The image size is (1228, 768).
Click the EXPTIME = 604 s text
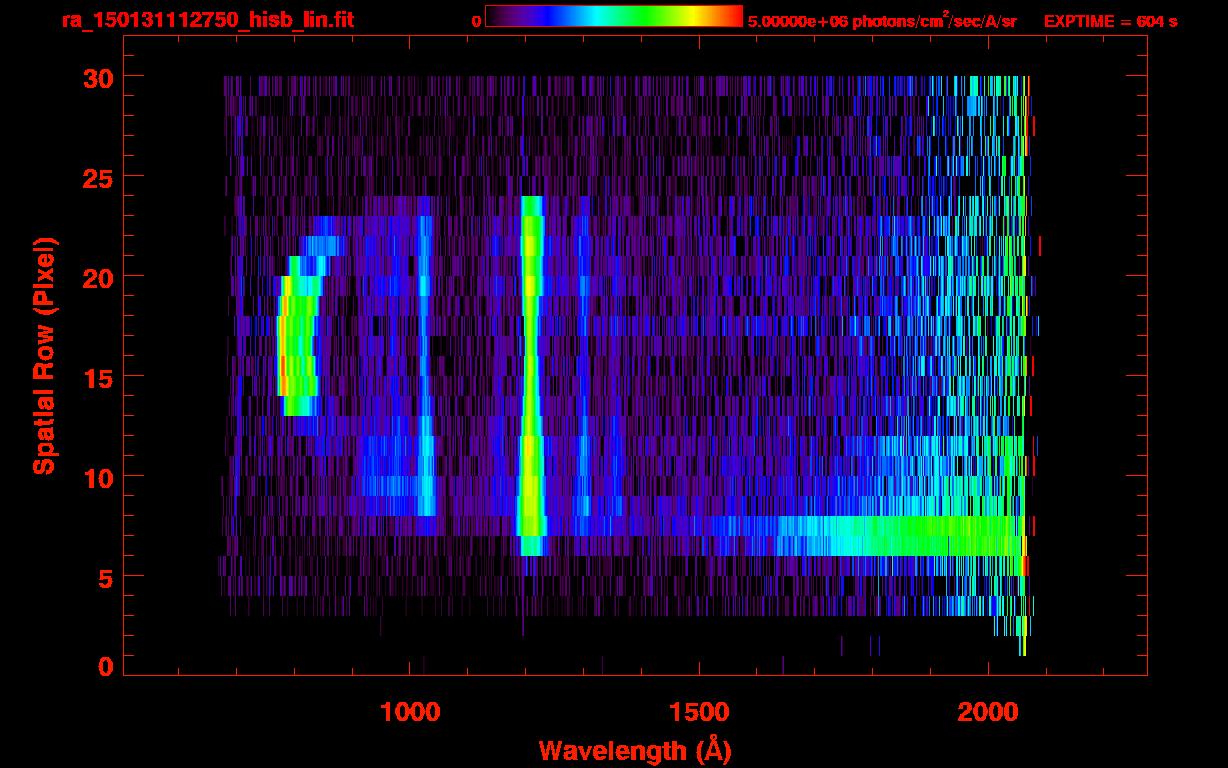click(x=1110, y=21)
